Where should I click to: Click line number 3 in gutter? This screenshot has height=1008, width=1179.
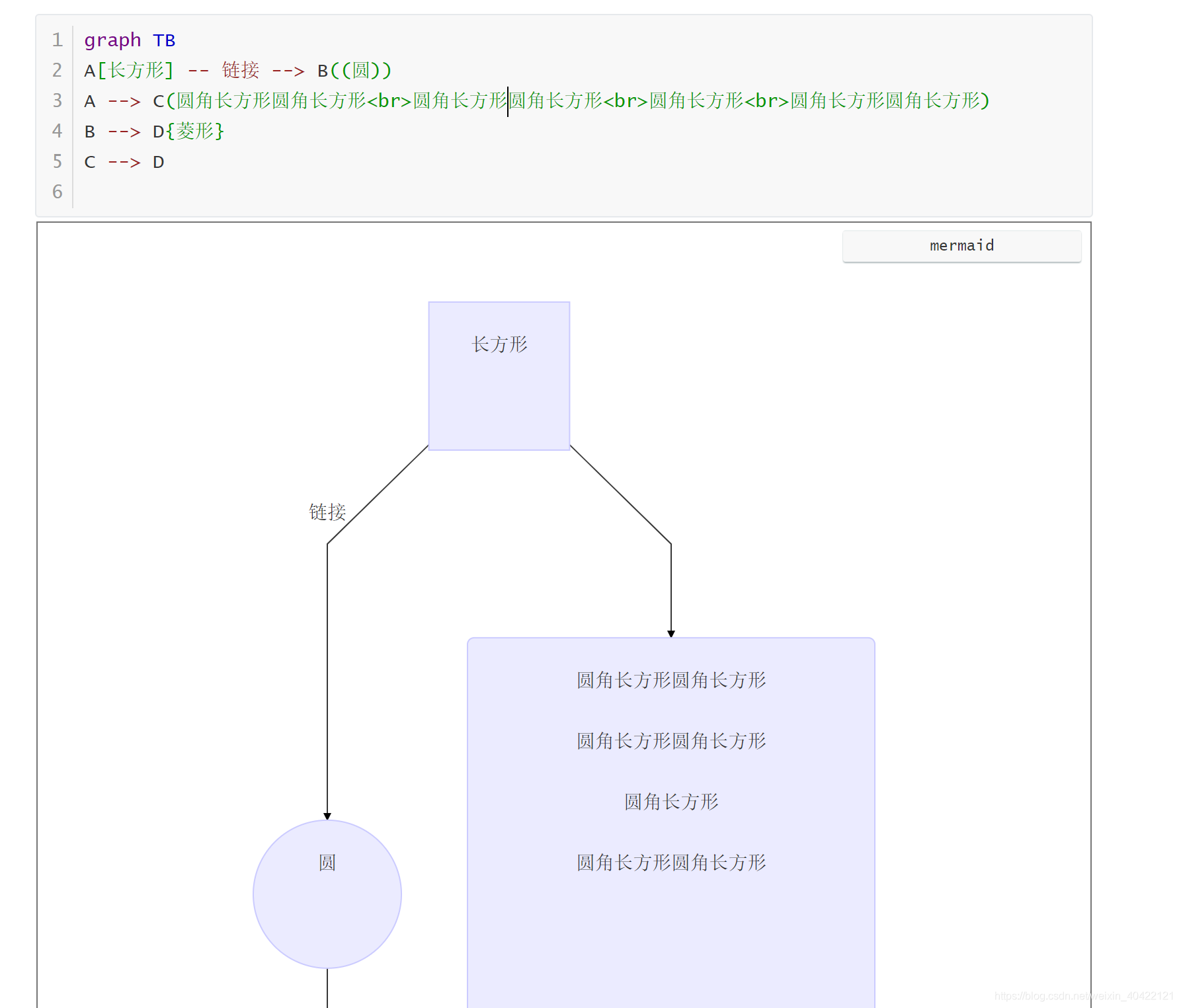58,100
